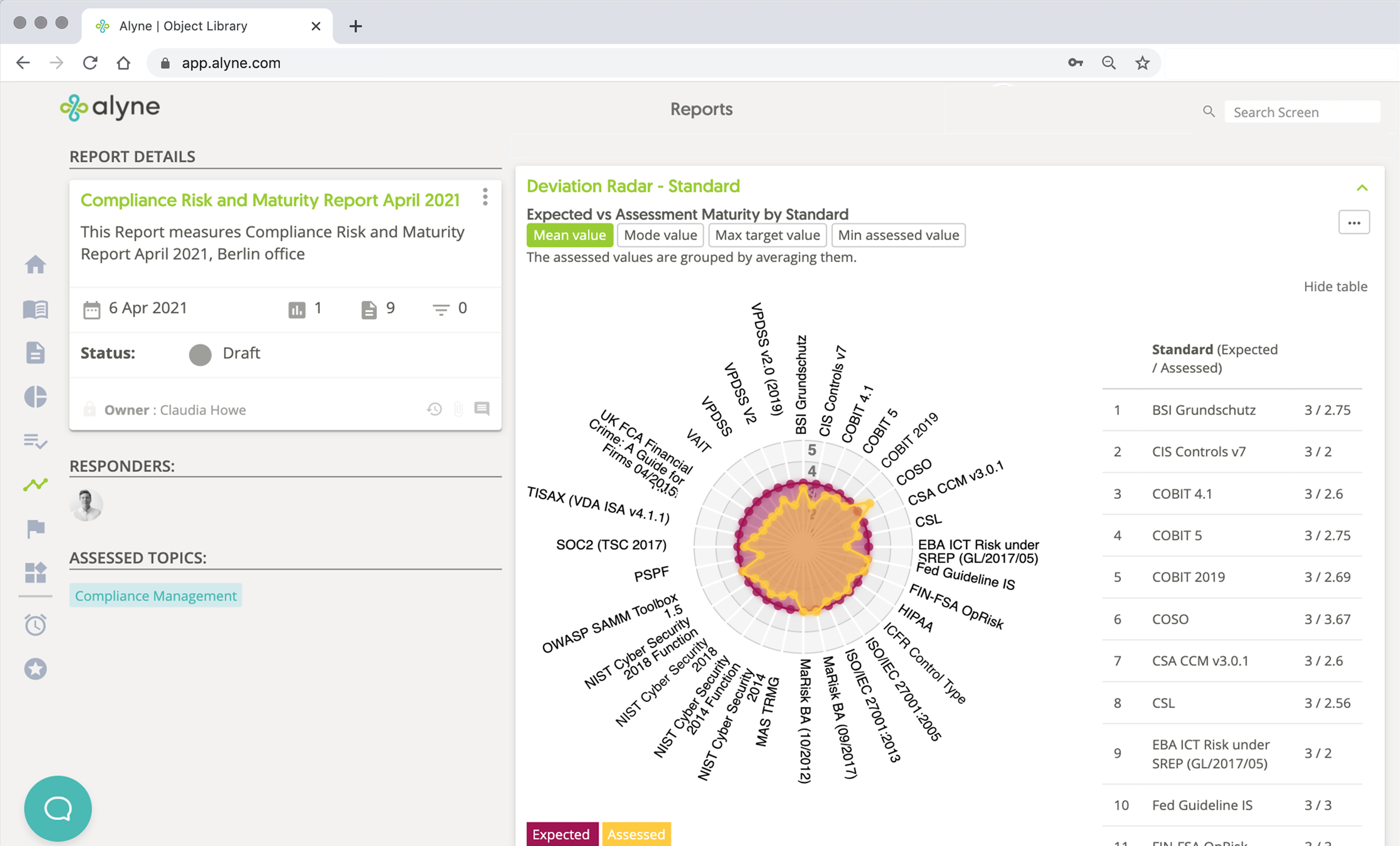Viewport: 1400px width, 846px height.
Task: Click the grey Draft status indicator
Action: tap(200, 354)
